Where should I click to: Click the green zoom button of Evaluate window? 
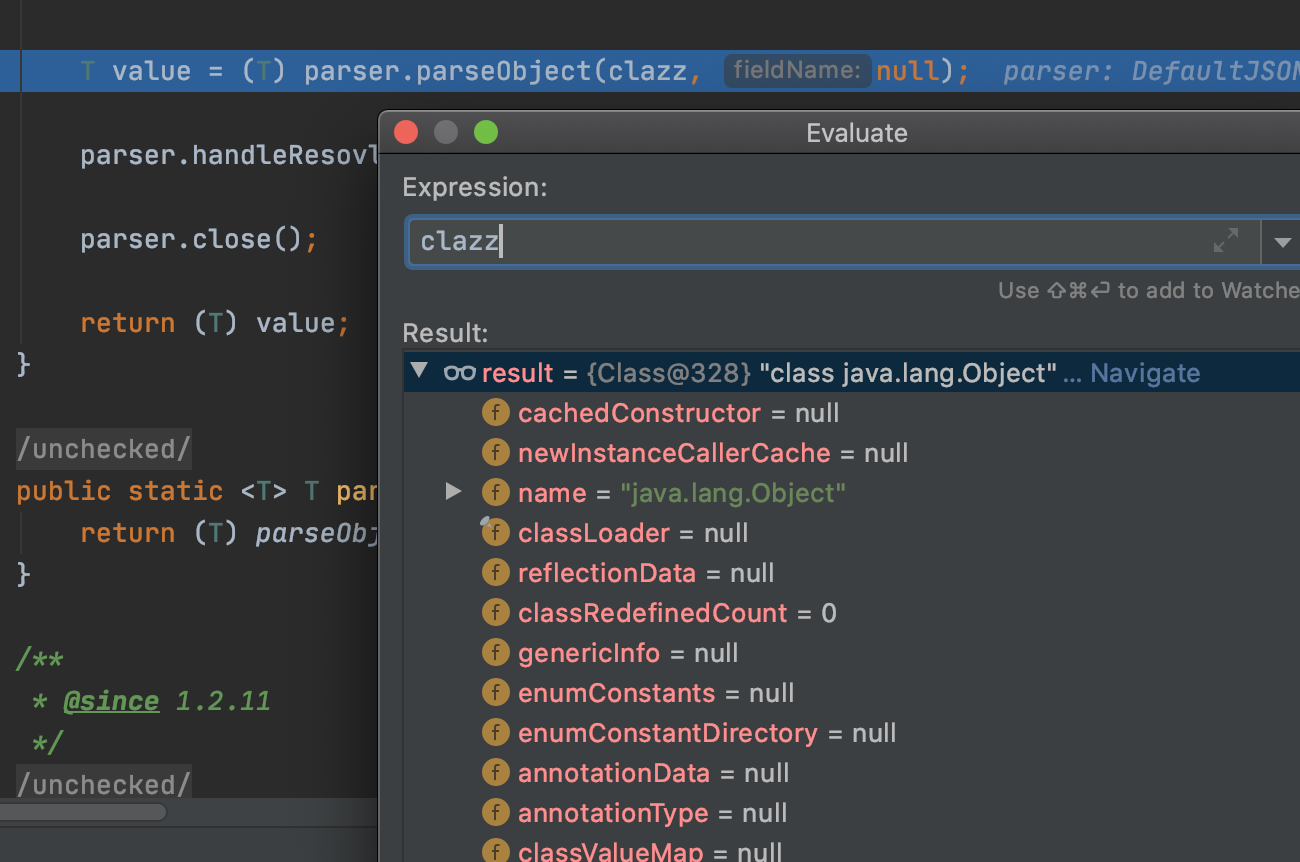[486, 132]
